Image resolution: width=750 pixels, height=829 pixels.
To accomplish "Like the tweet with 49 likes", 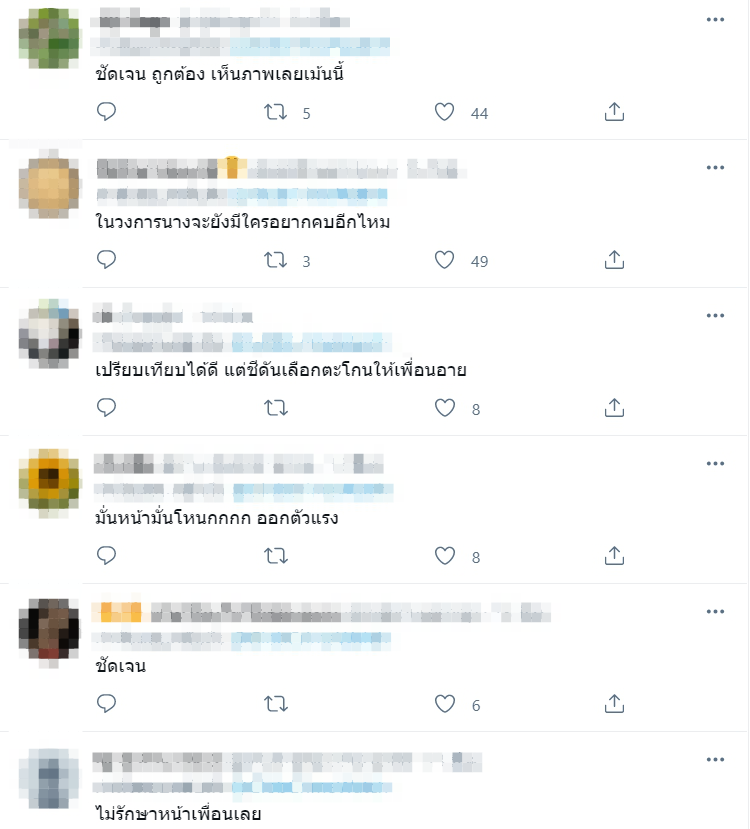I will click(444, 260).
